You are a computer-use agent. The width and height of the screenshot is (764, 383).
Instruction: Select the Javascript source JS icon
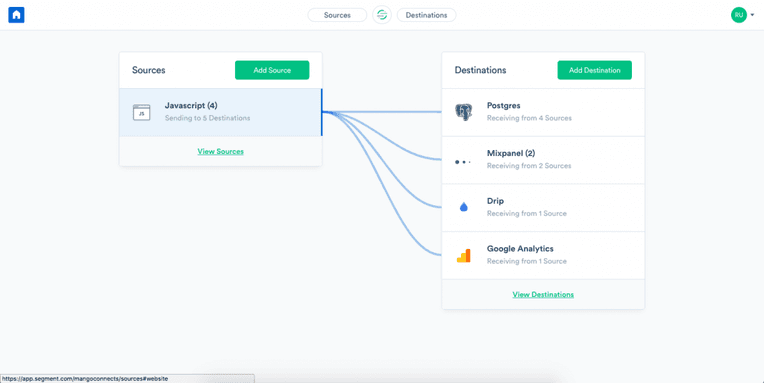coord(142,113)
